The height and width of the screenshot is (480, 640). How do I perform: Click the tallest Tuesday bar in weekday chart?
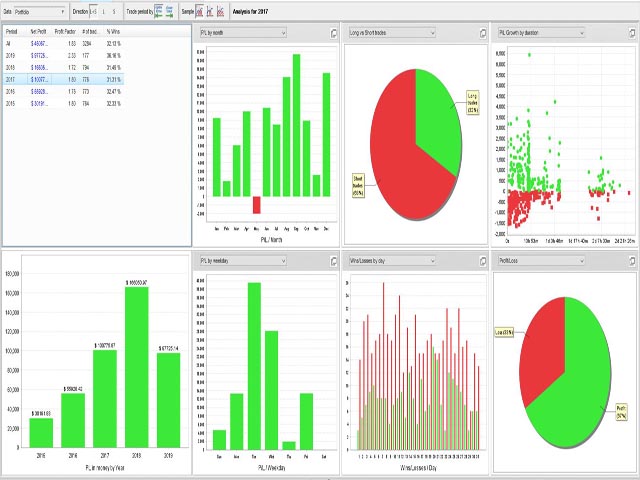pyautogui.click(x=254, y=366)
